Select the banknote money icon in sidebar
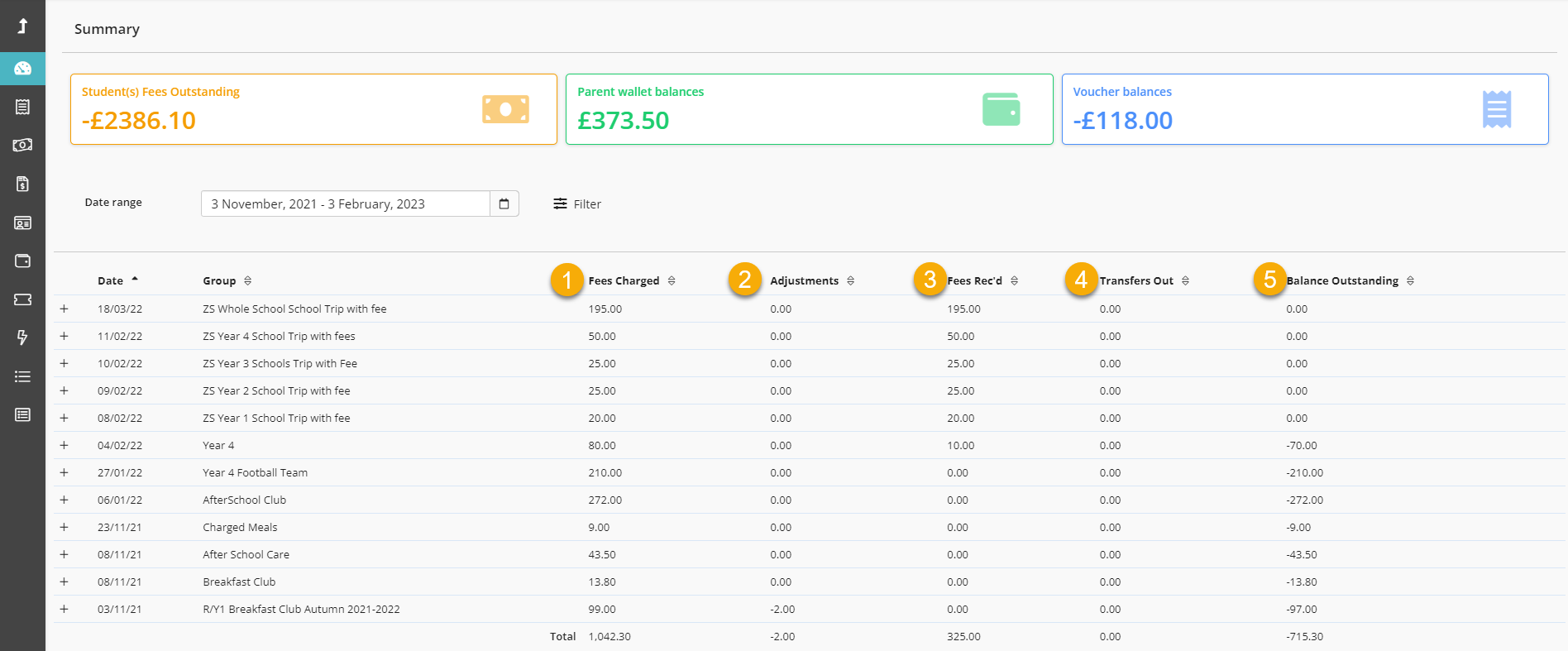This screenshot has width=1568, height=651. pos(22,145)
